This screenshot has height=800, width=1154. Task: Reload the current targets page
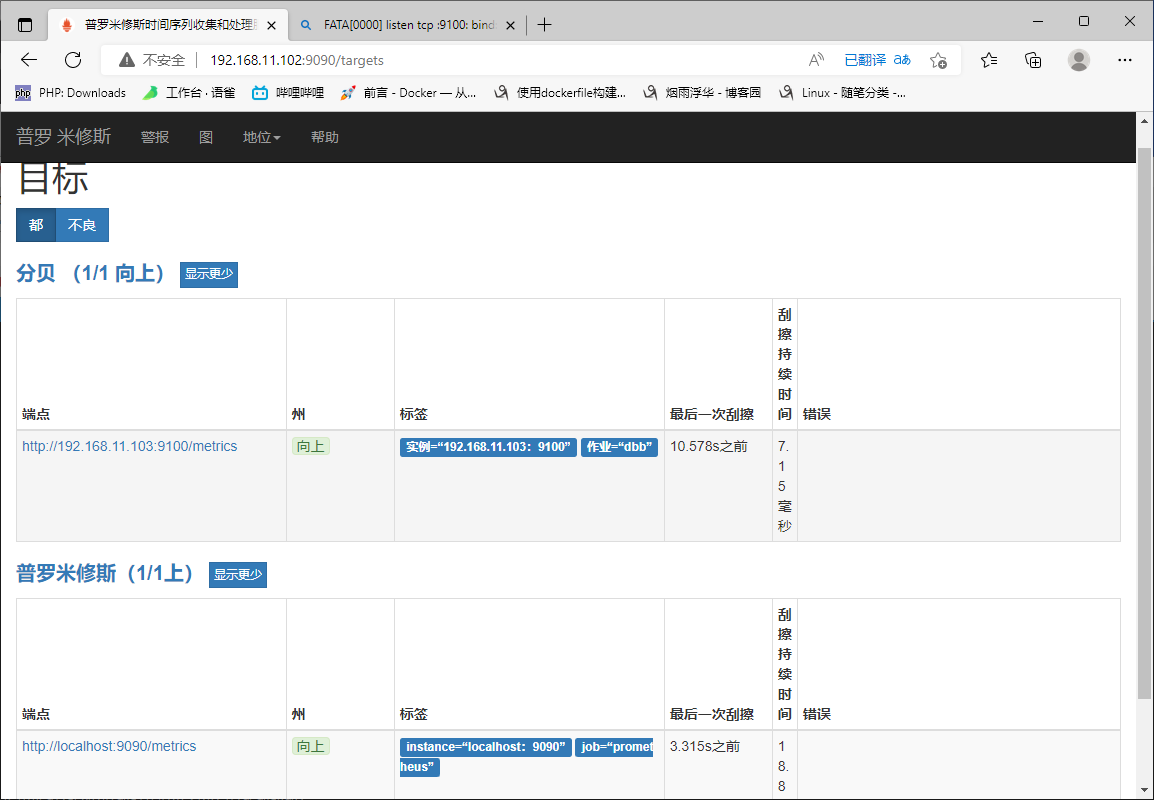73,60
